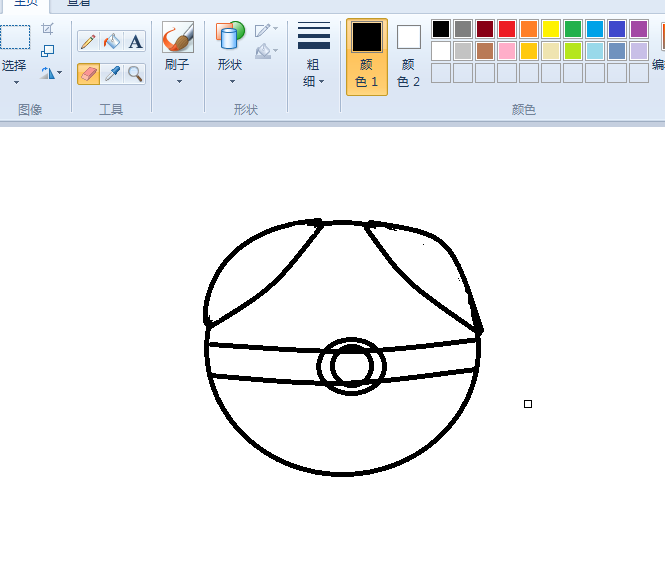
Task: Click the canvas resize handle at right
Action: (528, 404)
